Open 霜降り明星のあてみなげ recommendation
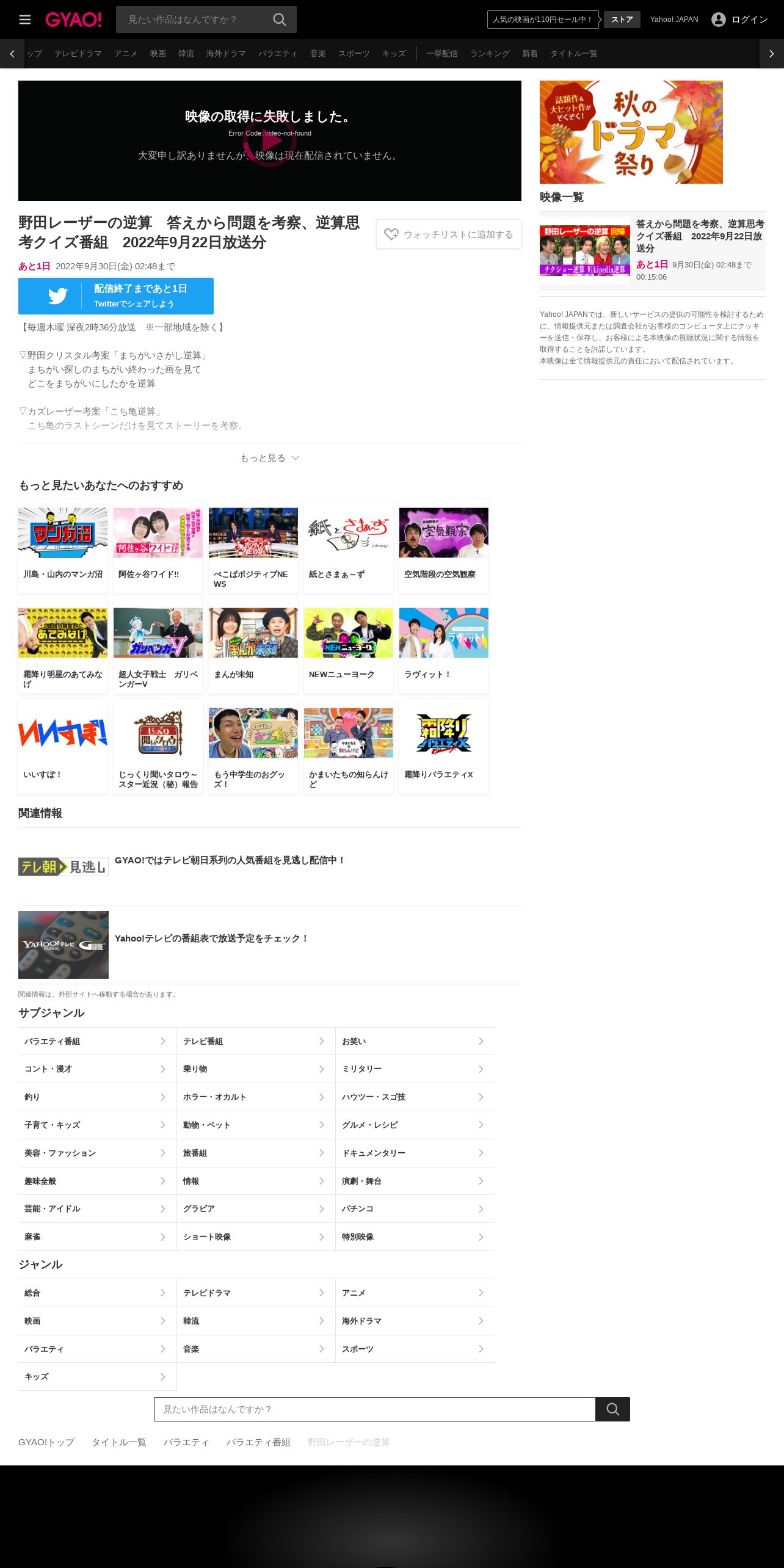The image size is (784, 1568). click(x=63, y=647)
